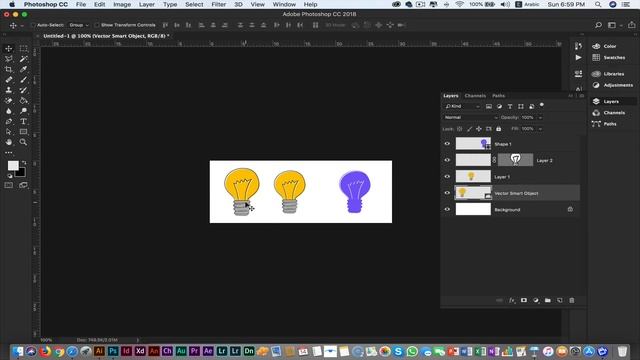Click the search icon in options bar
Image resolution: width=640 pixels, height=360 pixels.
point(598,25)
